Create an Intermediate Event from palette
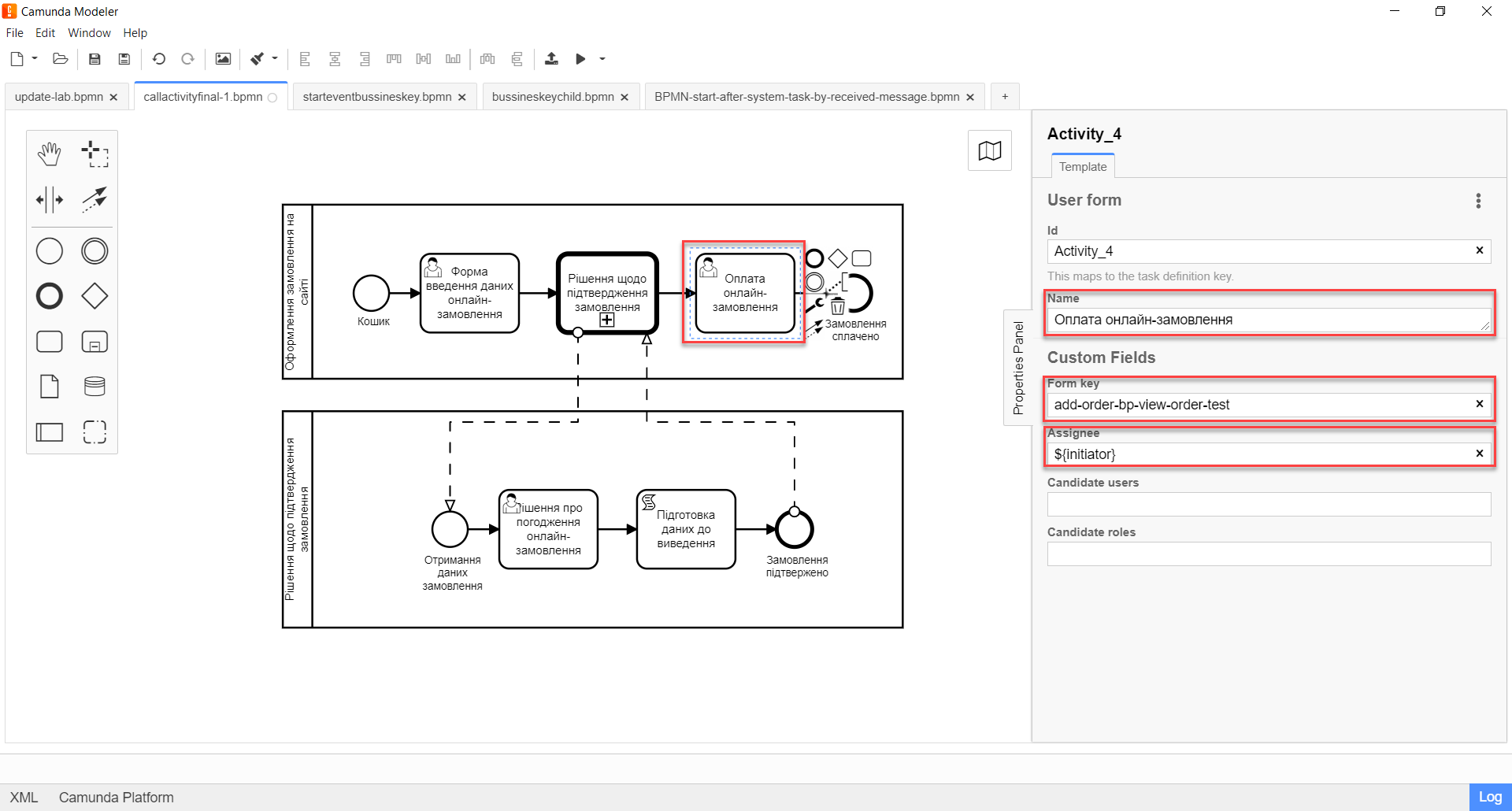 pos(94,251)
